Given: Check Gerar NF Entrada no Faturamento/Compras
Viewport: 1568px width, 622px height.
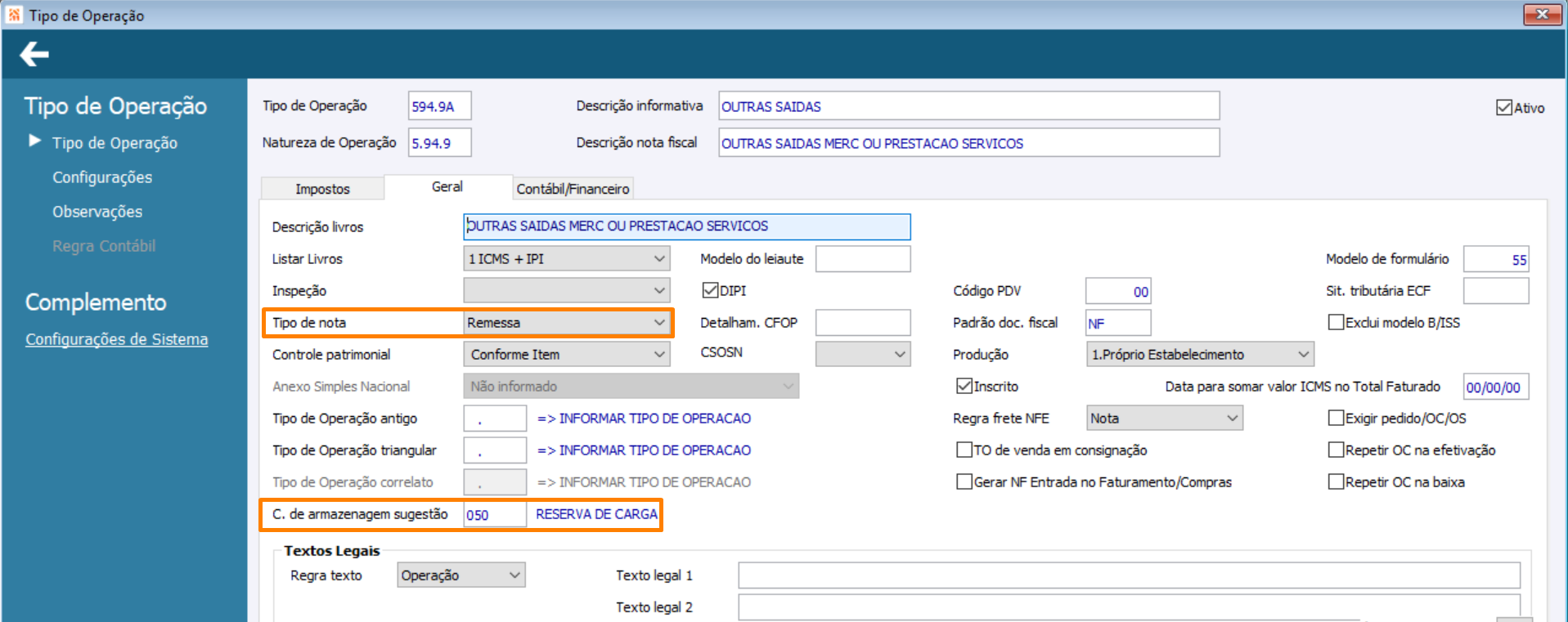Looking at the screenshot, I should tap(964, 481).
